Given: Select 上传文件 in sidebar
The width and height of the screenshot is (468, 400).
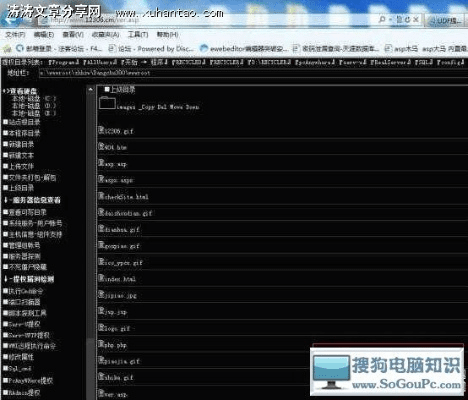Looking at the screenshot, I should coord(19,166).
